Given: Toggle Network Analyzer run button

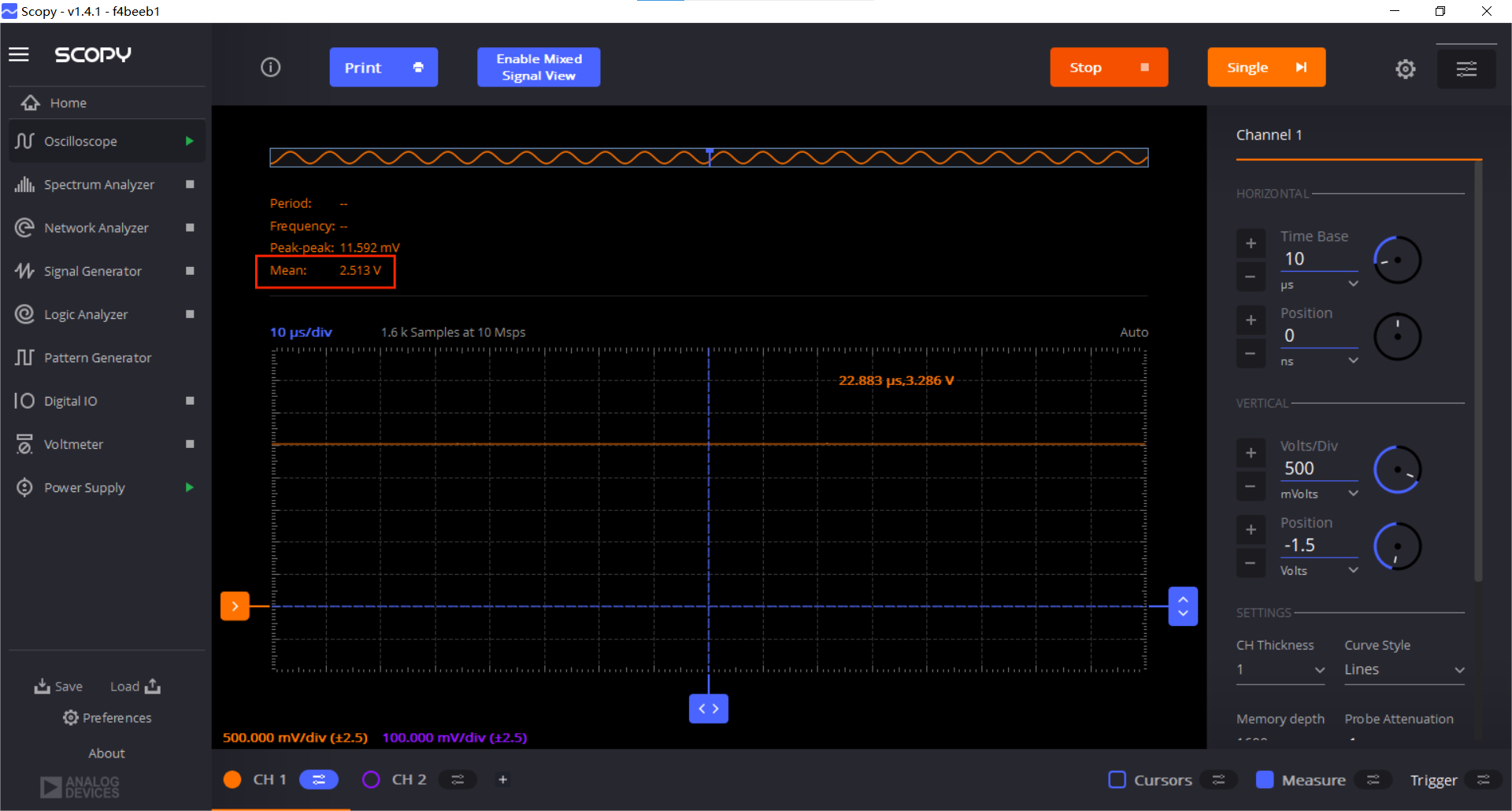Looking at the screenshot, I should pos(190,228).
